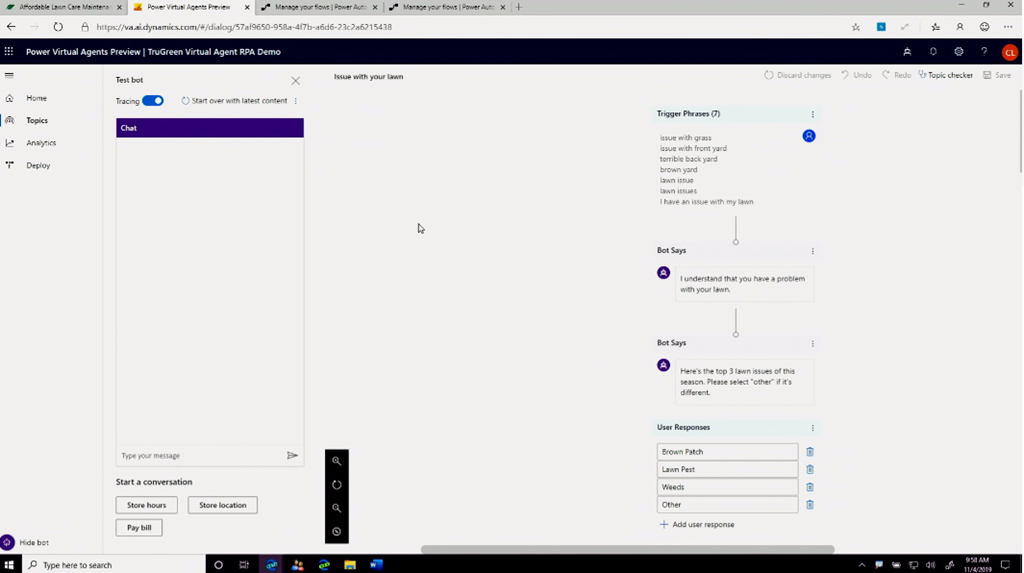Open a new browser tab
The width and height of the screenshot is (1024, 573).
(519, 7)
